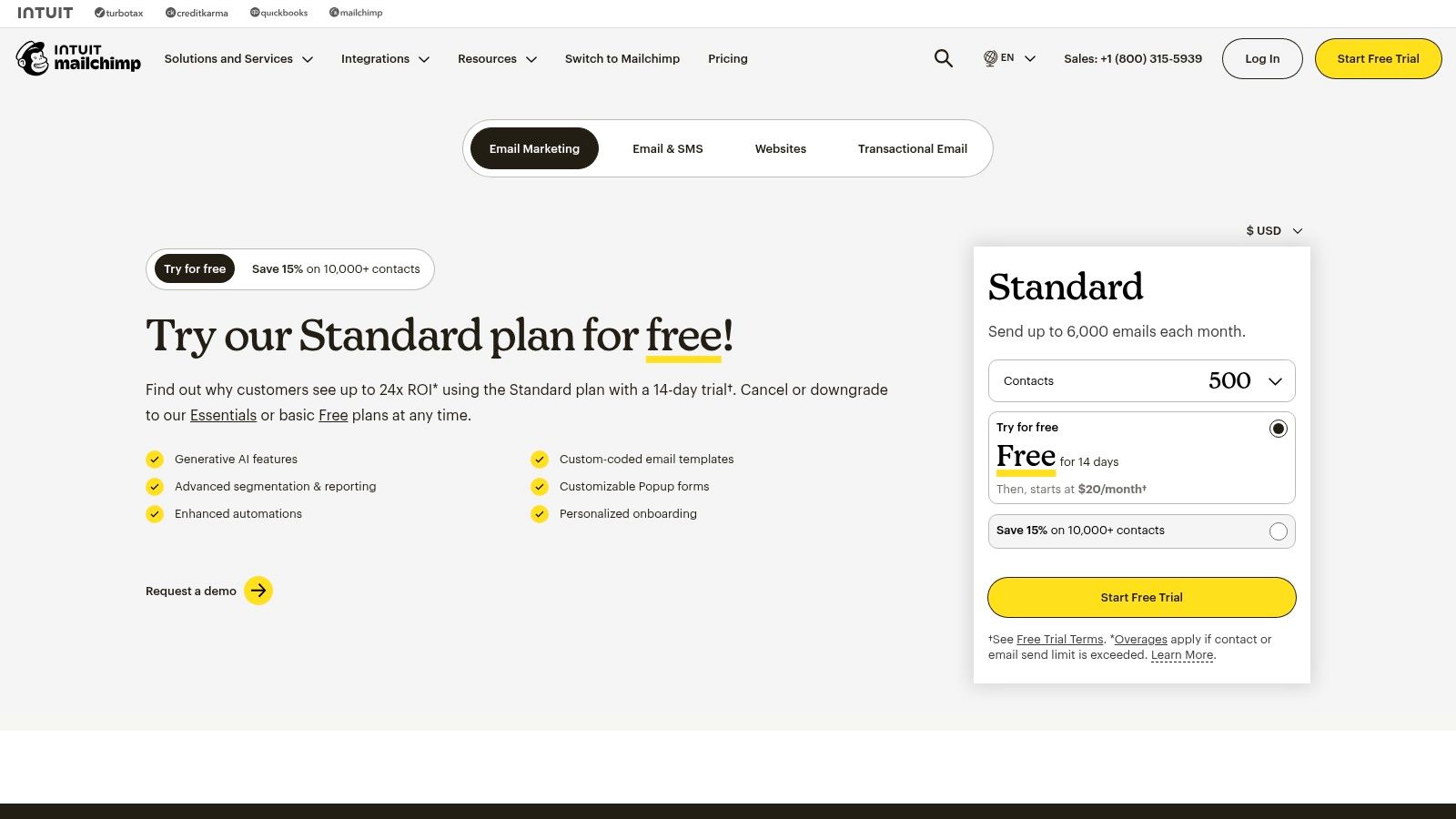Switch to the Websites tab
This screenshot has width=1456, height=819.
pos(780,148)
